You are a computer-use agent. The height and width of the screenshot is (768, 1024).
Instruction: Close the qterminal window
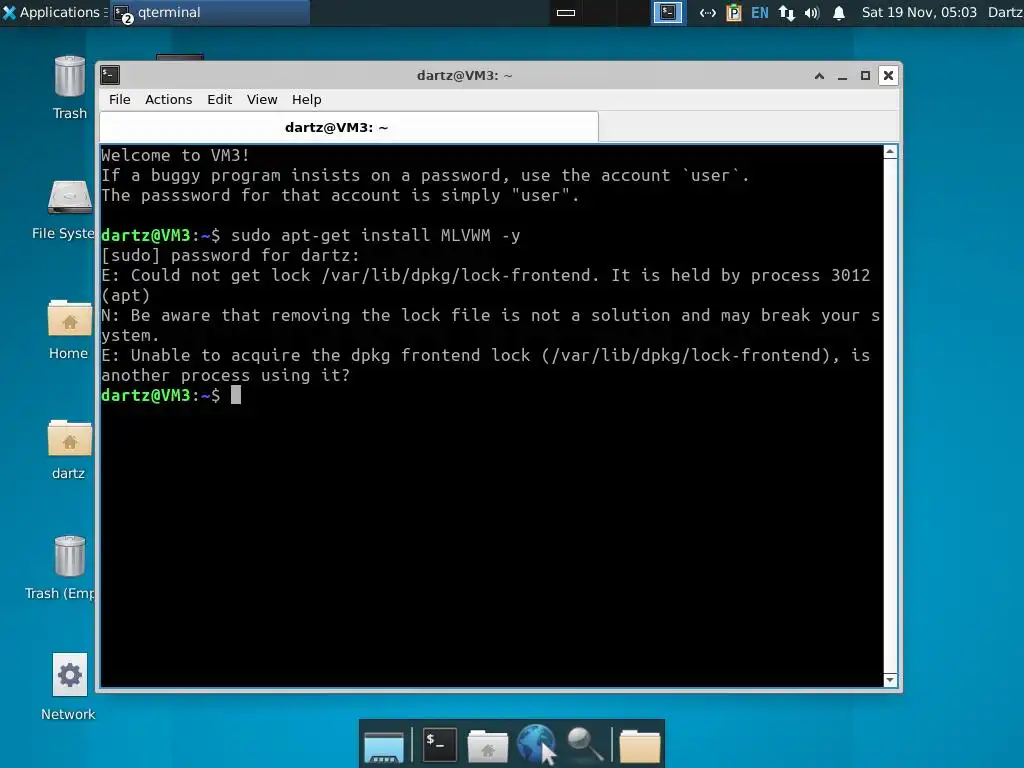[888, 76]
